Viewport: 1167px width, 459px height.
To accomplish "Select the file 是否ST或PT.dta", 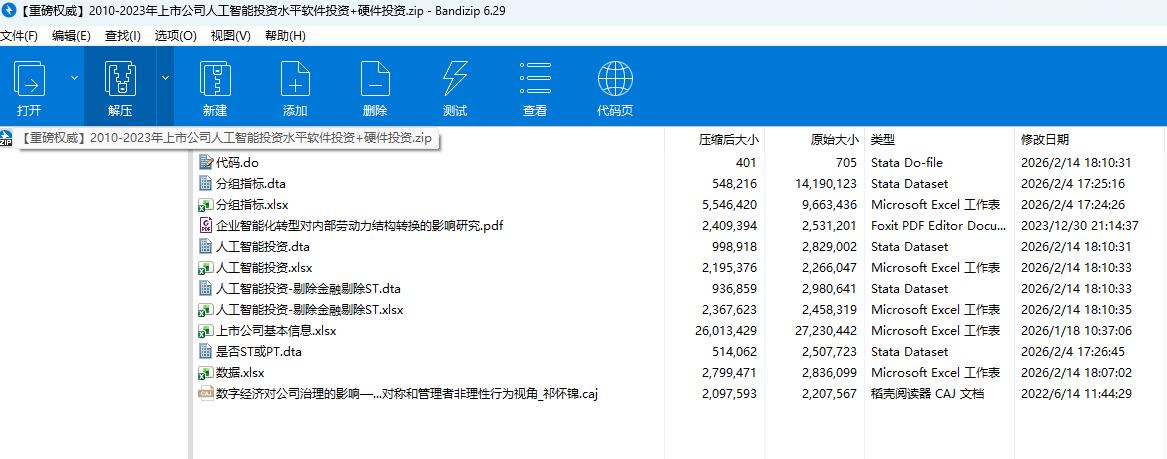I will pos(258,352).
